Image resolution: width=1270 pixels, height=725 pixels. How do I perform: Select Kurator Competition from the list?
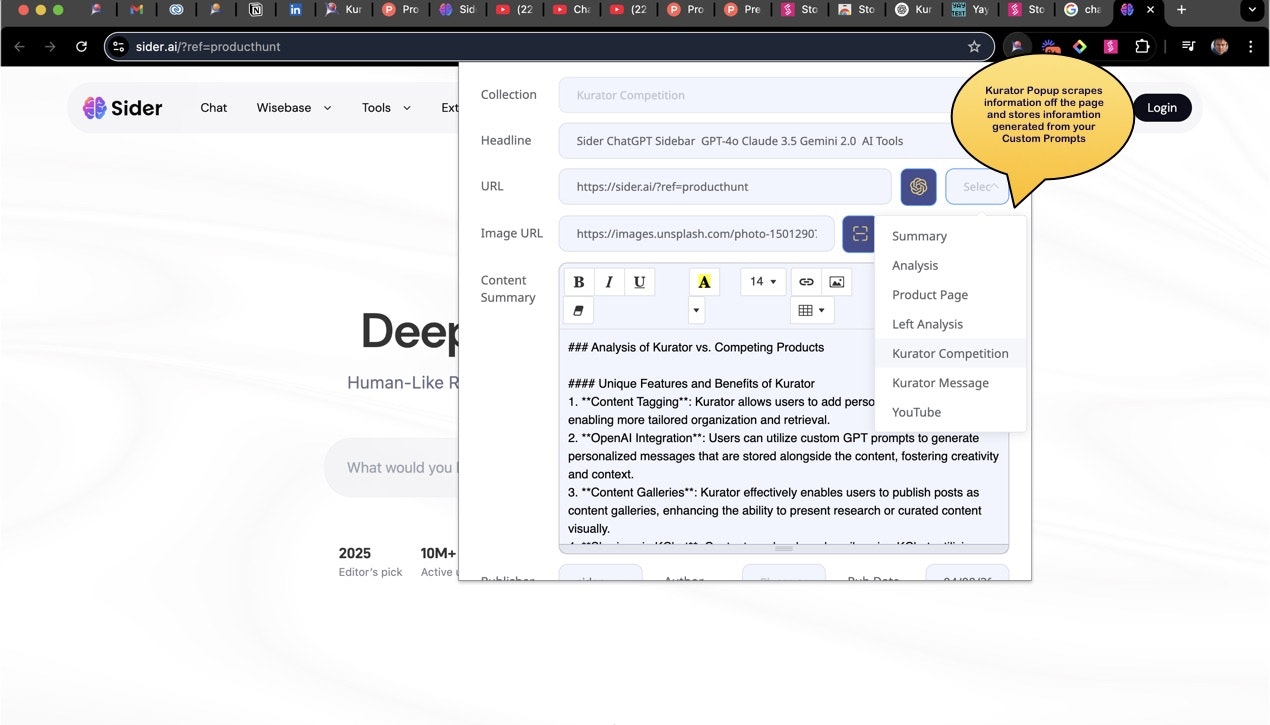tap(950, 353)
